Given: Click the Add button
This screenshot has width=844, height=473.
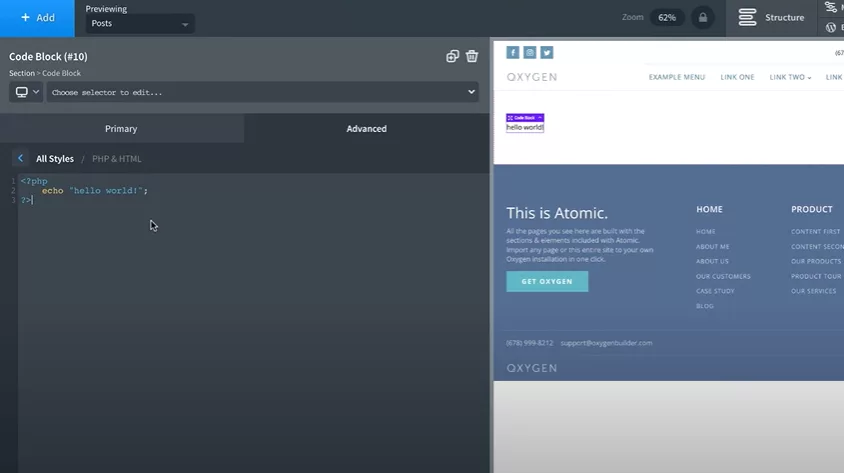Looking at the screenshot, I should pos(37,18).
